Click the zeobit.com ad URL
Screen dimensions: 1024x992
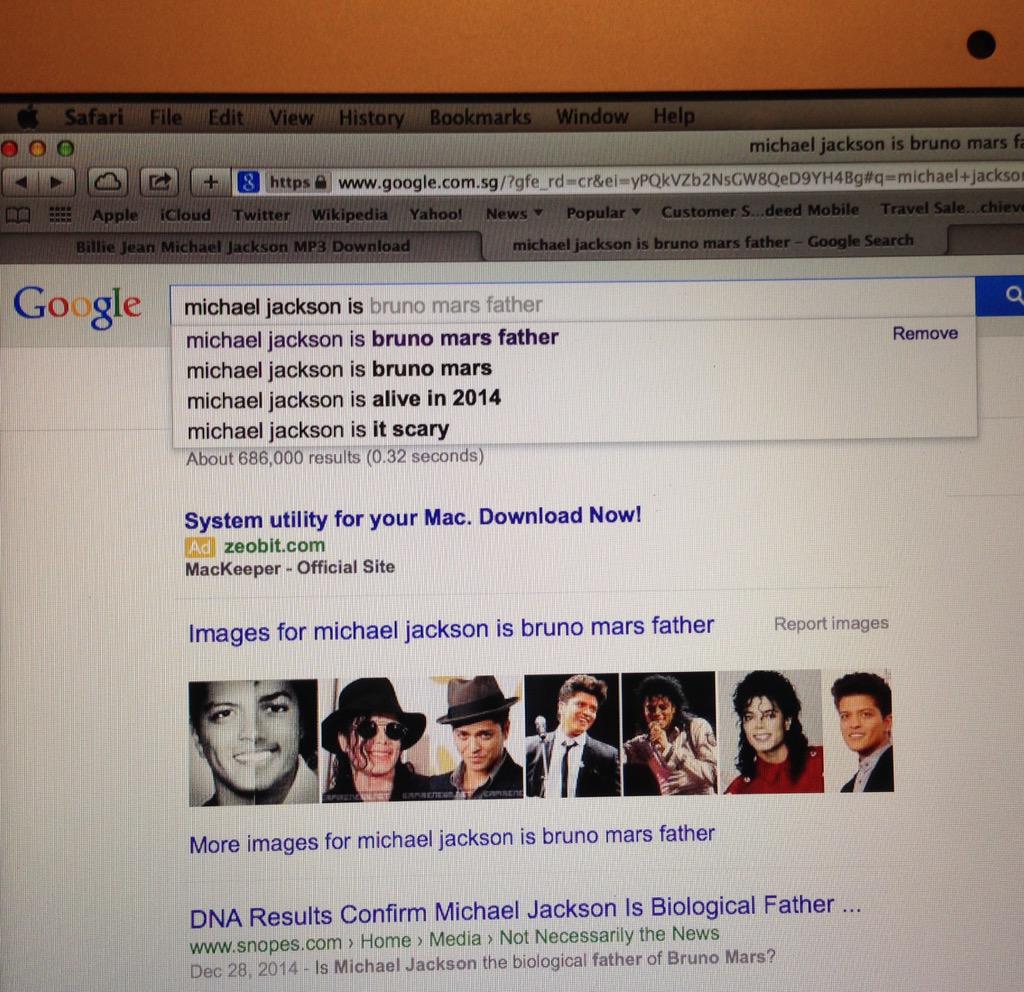click(x=274, y=546)
